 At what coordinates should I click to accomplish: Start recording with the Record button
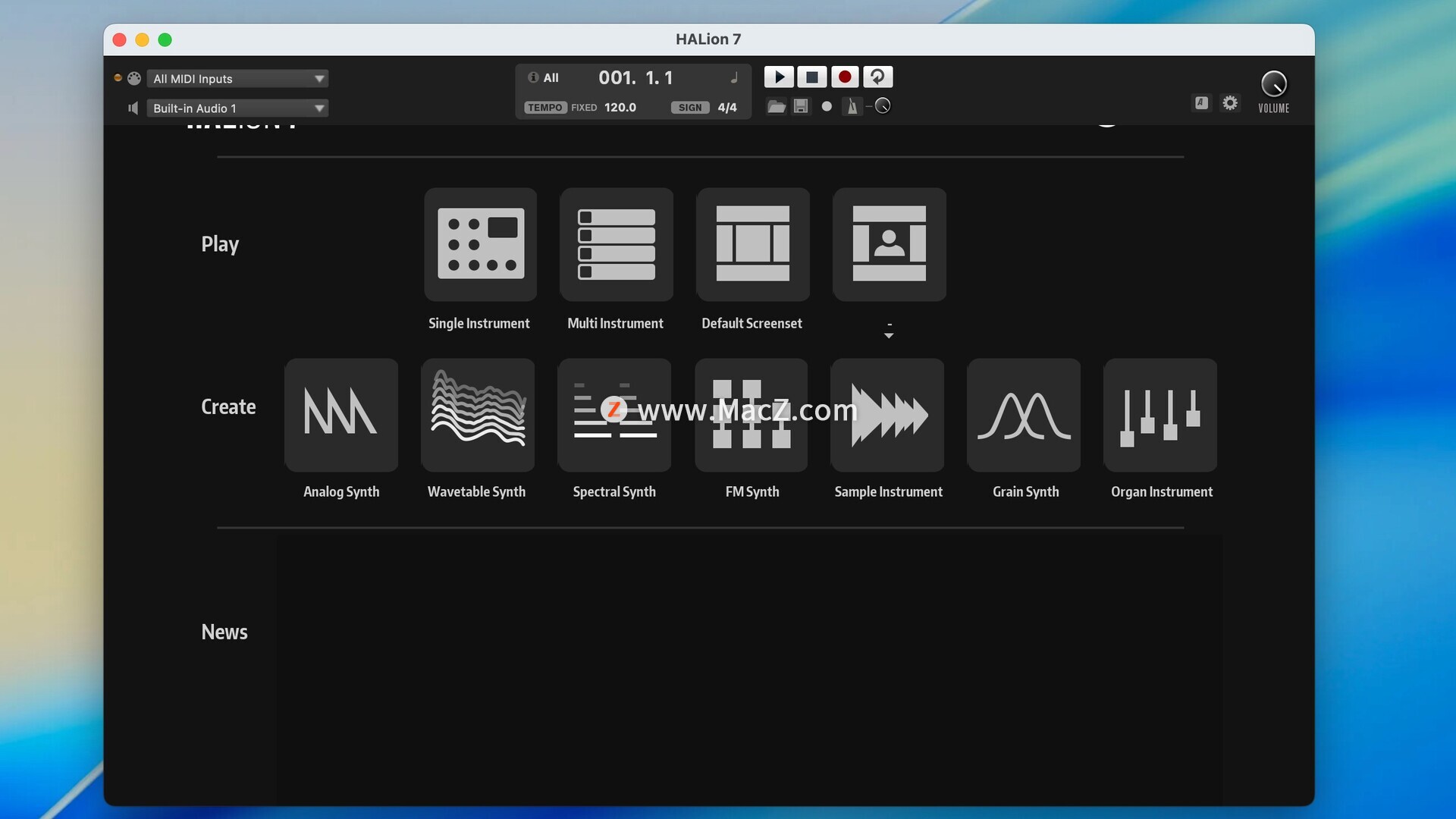tap(845, 77)
